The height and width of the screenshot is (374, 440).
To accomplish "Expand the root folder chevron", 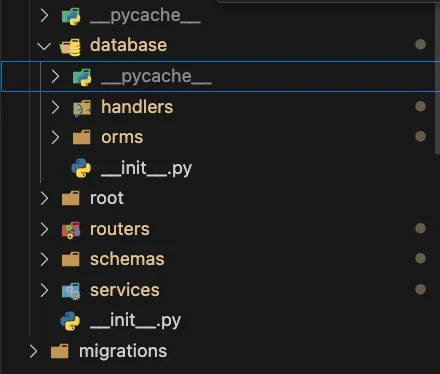I will pos(44,198).
